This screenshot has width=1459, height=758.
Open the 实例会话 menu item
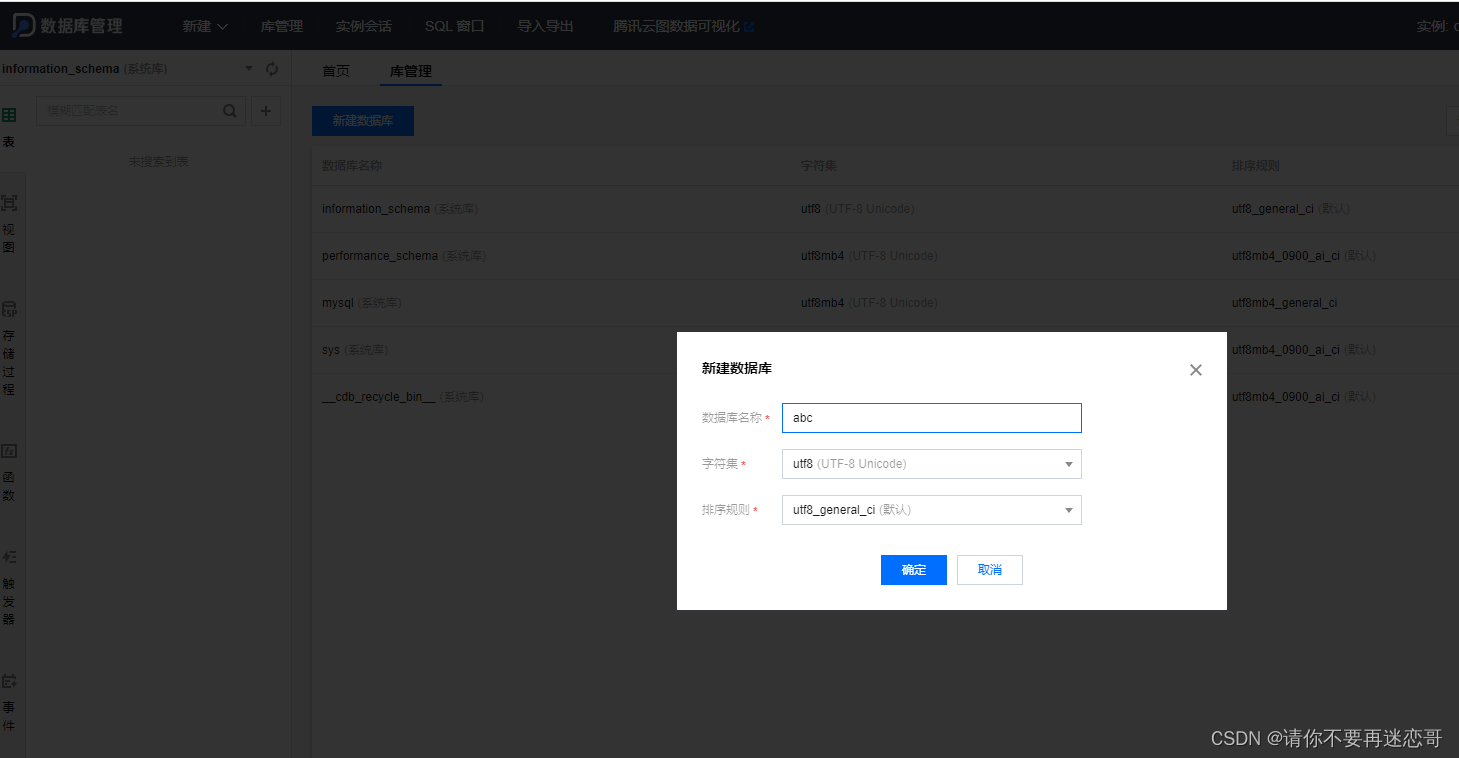tap(364, 26)
